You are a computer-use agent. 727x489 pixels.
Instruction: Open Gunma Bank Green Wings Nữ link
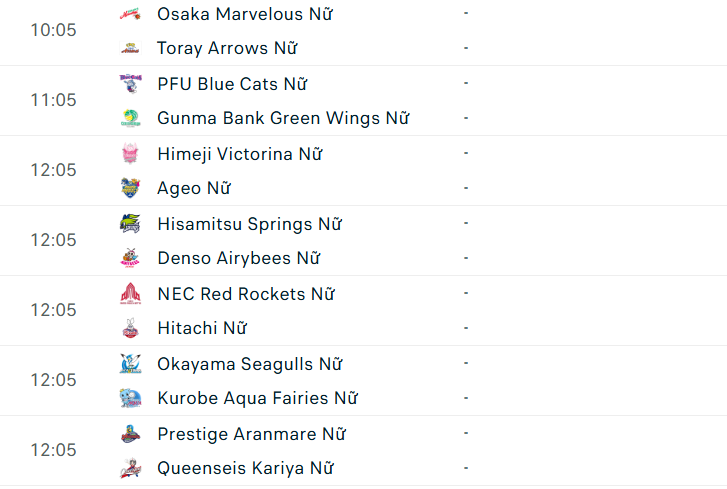click(x=283, y=118)
